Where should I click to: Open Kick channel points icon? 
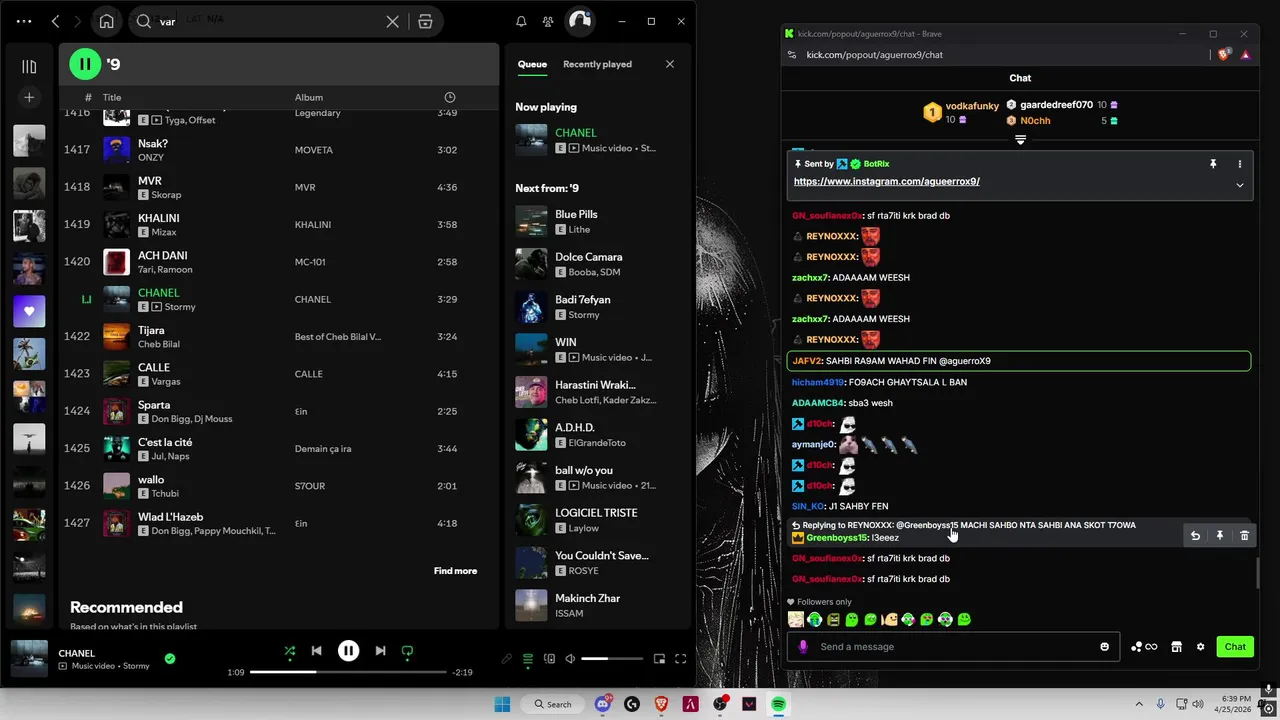[1143, 647]
